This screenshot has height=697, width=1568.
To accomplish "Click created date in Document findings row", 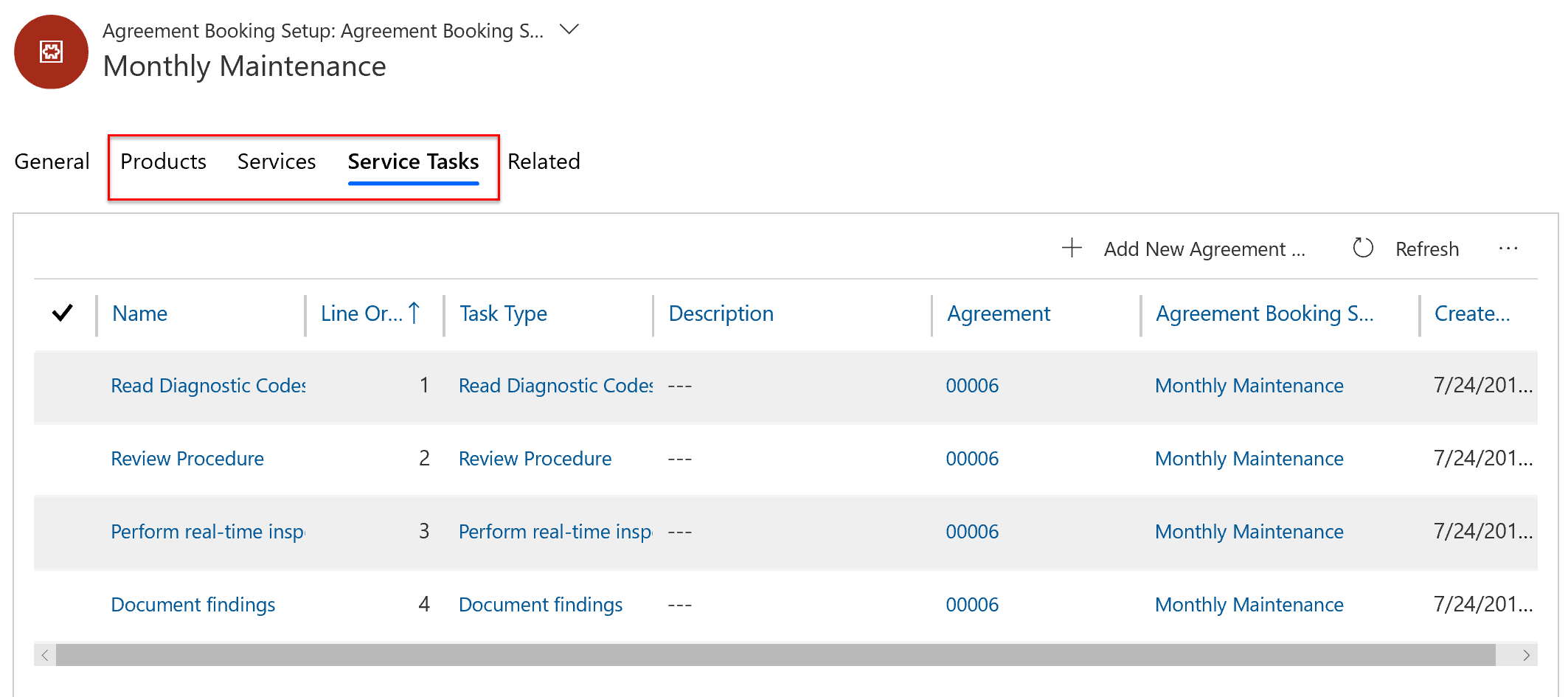I will (1483, 604).
